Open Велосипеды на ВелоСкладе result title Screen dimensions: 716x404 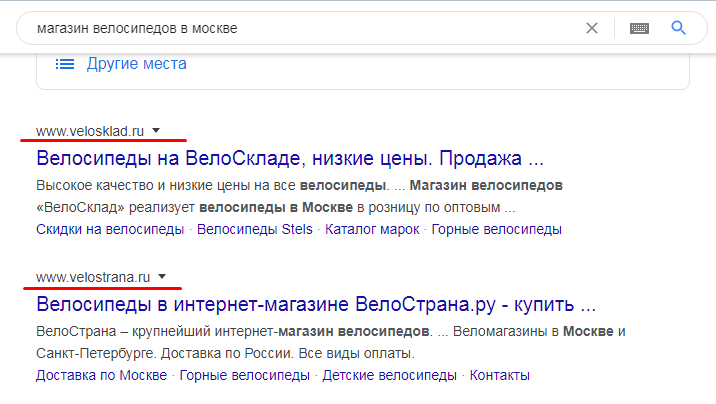[289, 158]
